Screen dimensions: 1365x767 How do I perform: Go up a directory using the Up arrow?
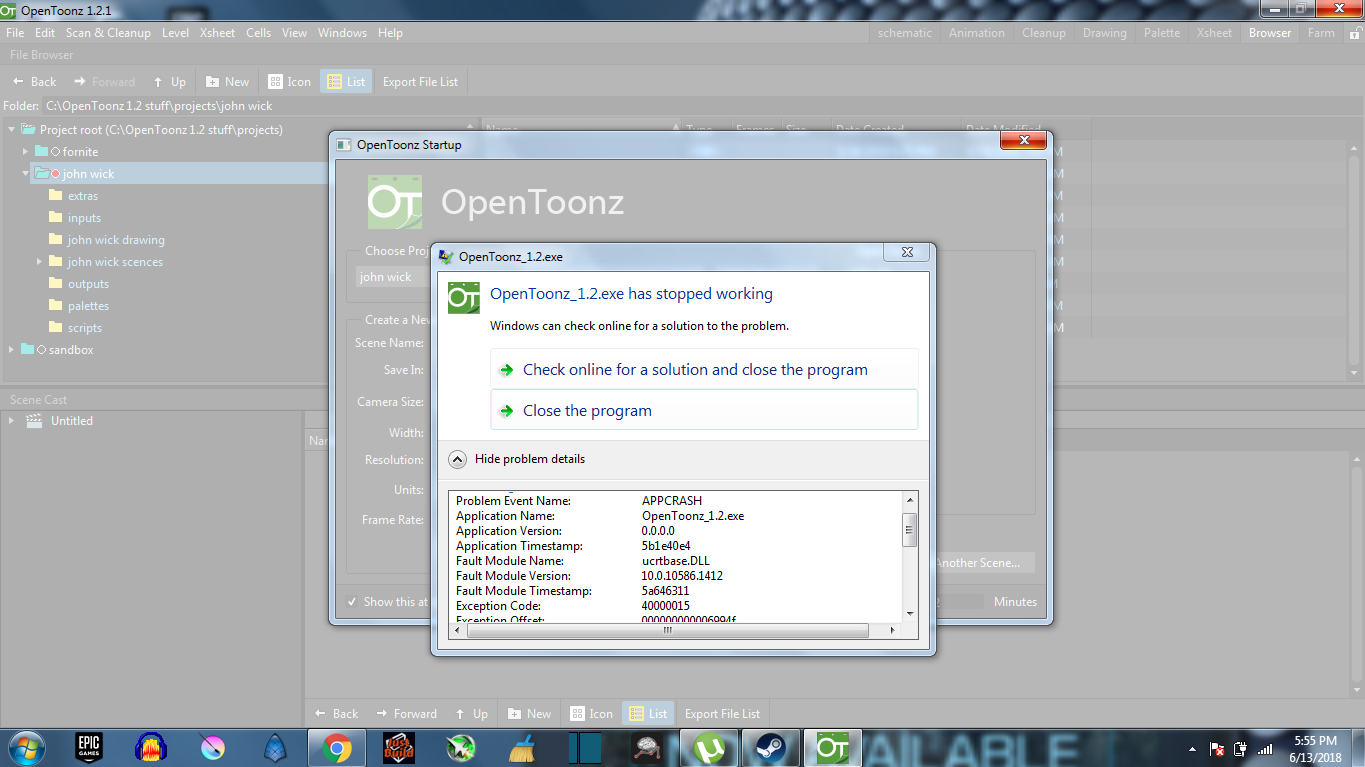(471, 713)
